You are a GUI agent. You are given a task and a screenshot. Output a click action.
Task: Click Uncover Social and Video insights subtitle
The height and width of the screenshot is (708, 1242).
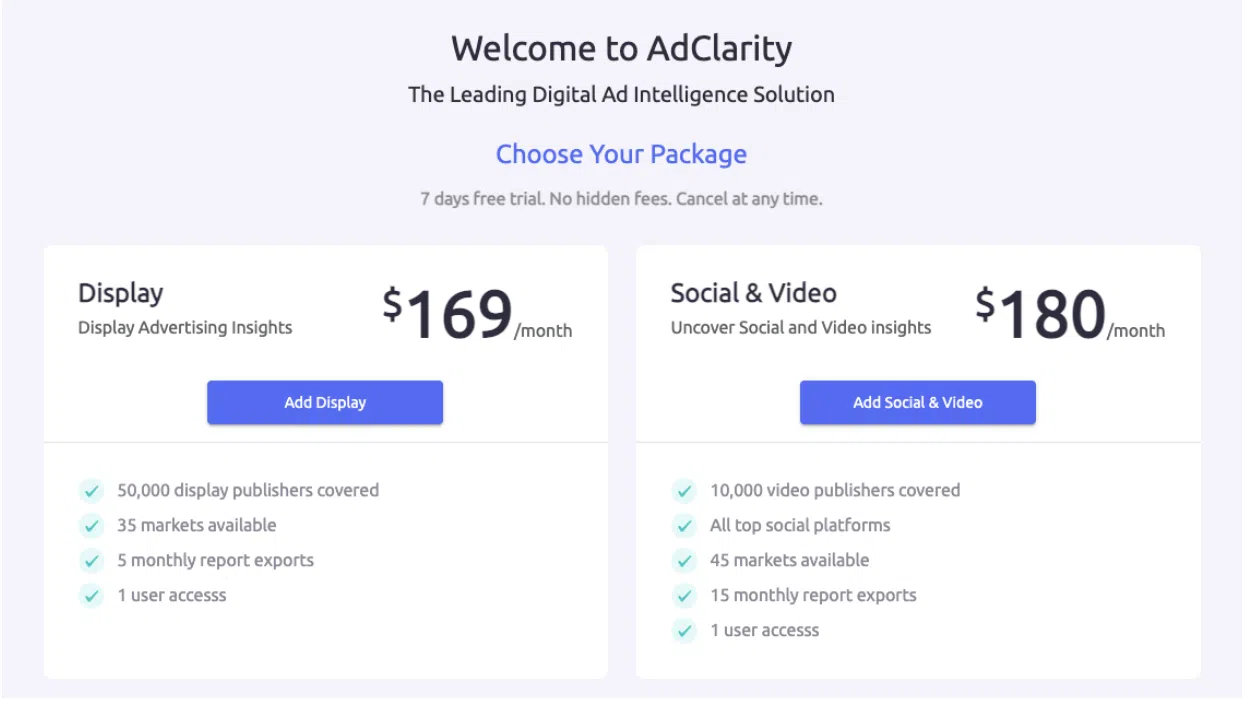(800, 327)
